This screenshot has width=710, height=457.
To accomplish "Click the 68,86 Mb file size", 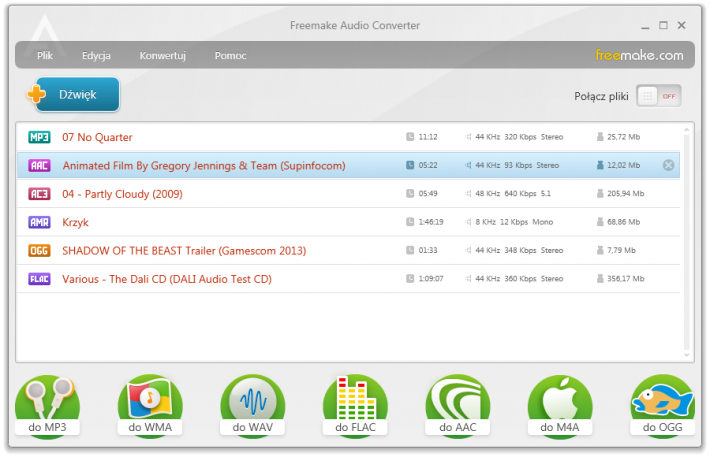I will tap(624, 222).
